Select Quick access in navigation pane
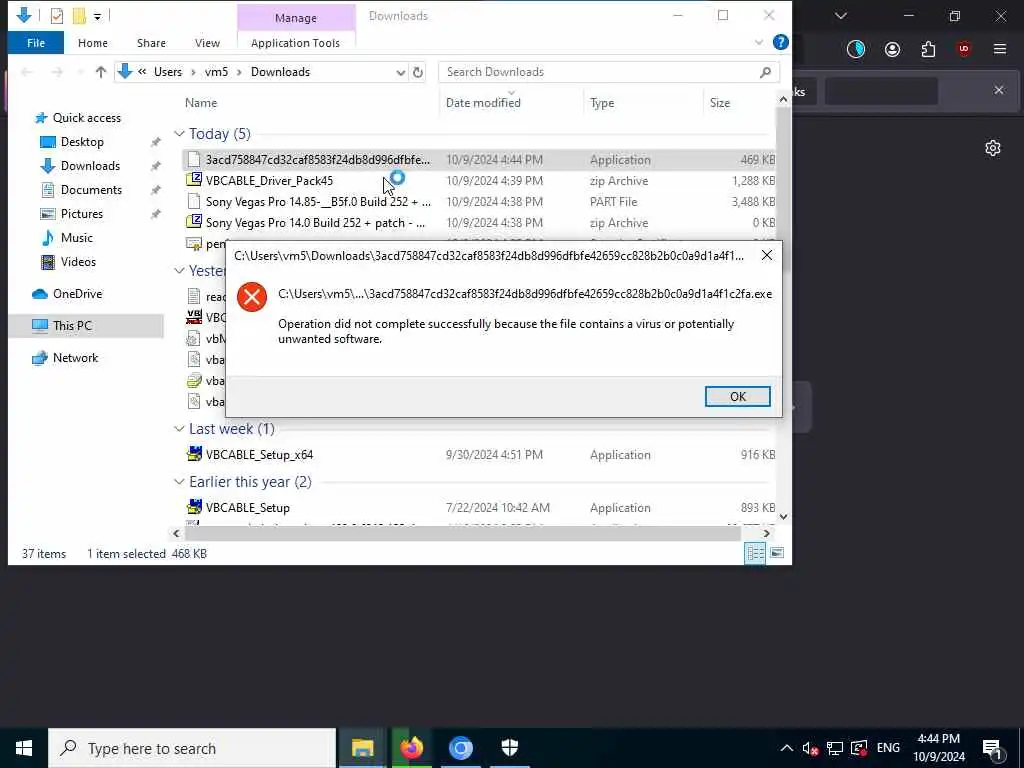 point(86,118)
